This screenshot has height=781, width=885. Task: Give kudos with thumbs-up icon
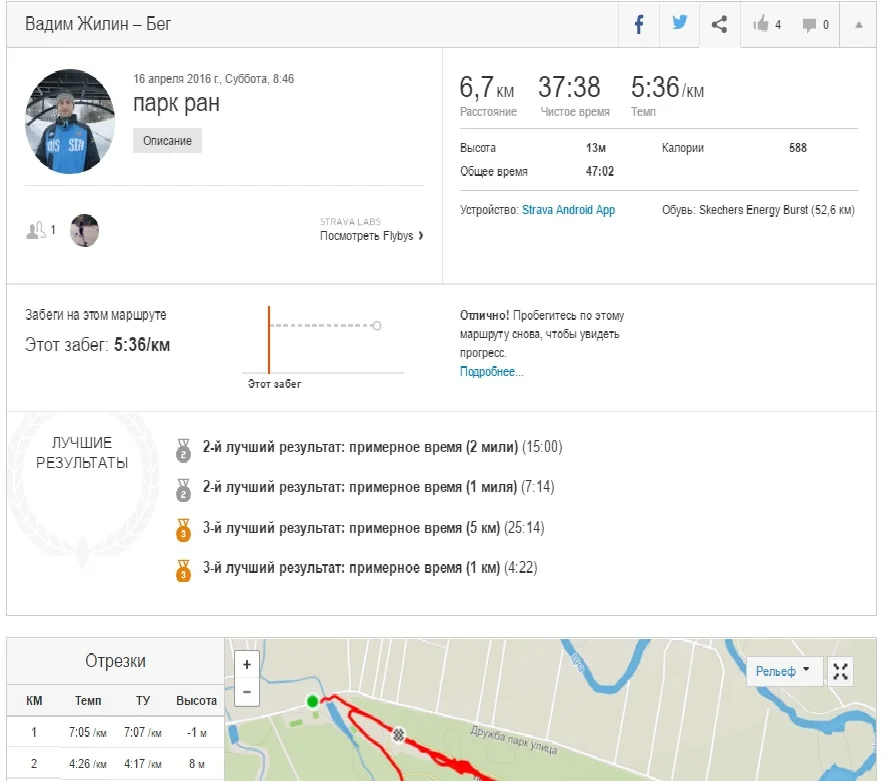(768, 25)
